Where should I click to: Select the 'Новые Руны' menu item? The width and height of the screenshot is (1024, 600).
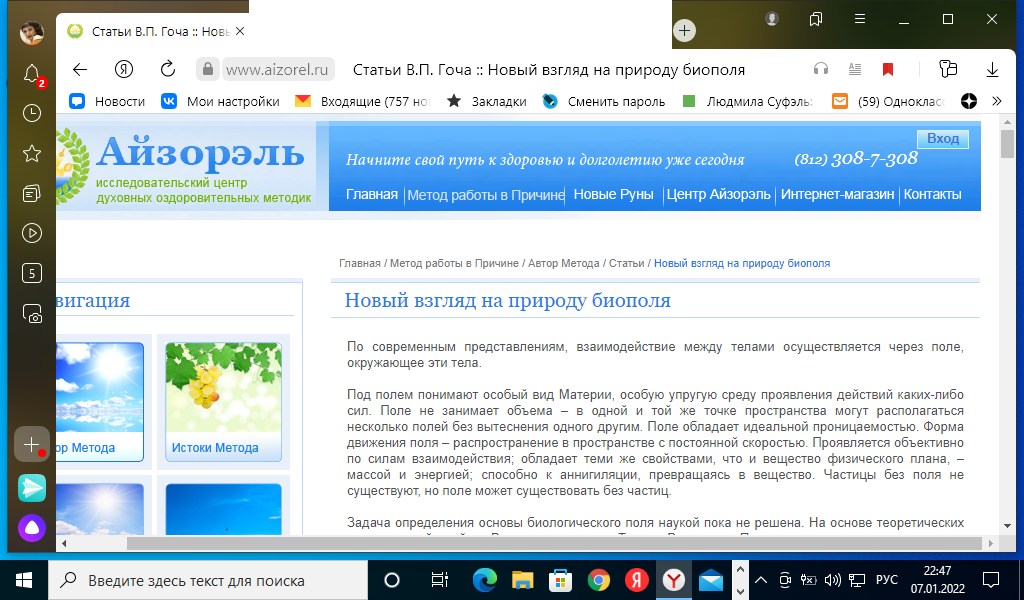coord(614,194)
